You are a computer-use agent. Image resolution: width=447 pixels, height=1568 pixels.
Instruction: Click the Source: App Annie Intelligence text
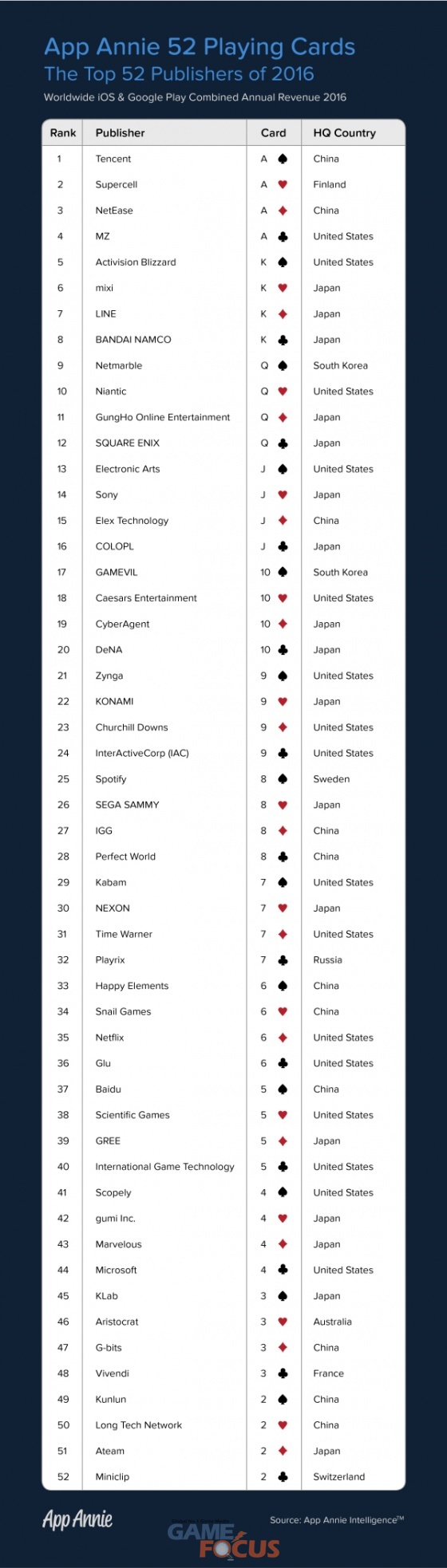pos(337,1520)
